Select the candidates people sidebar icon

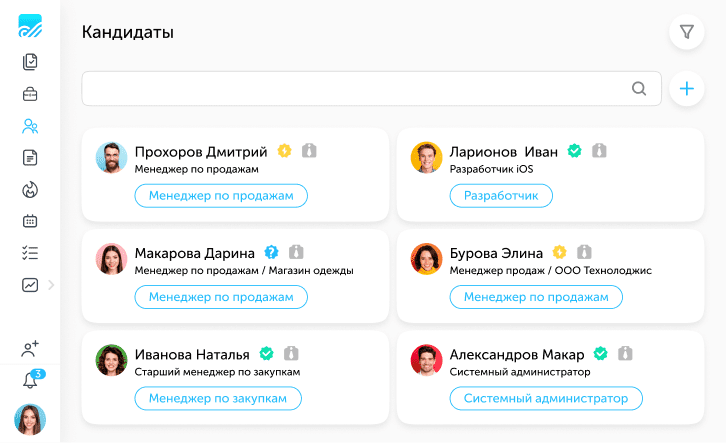point(30,126)
